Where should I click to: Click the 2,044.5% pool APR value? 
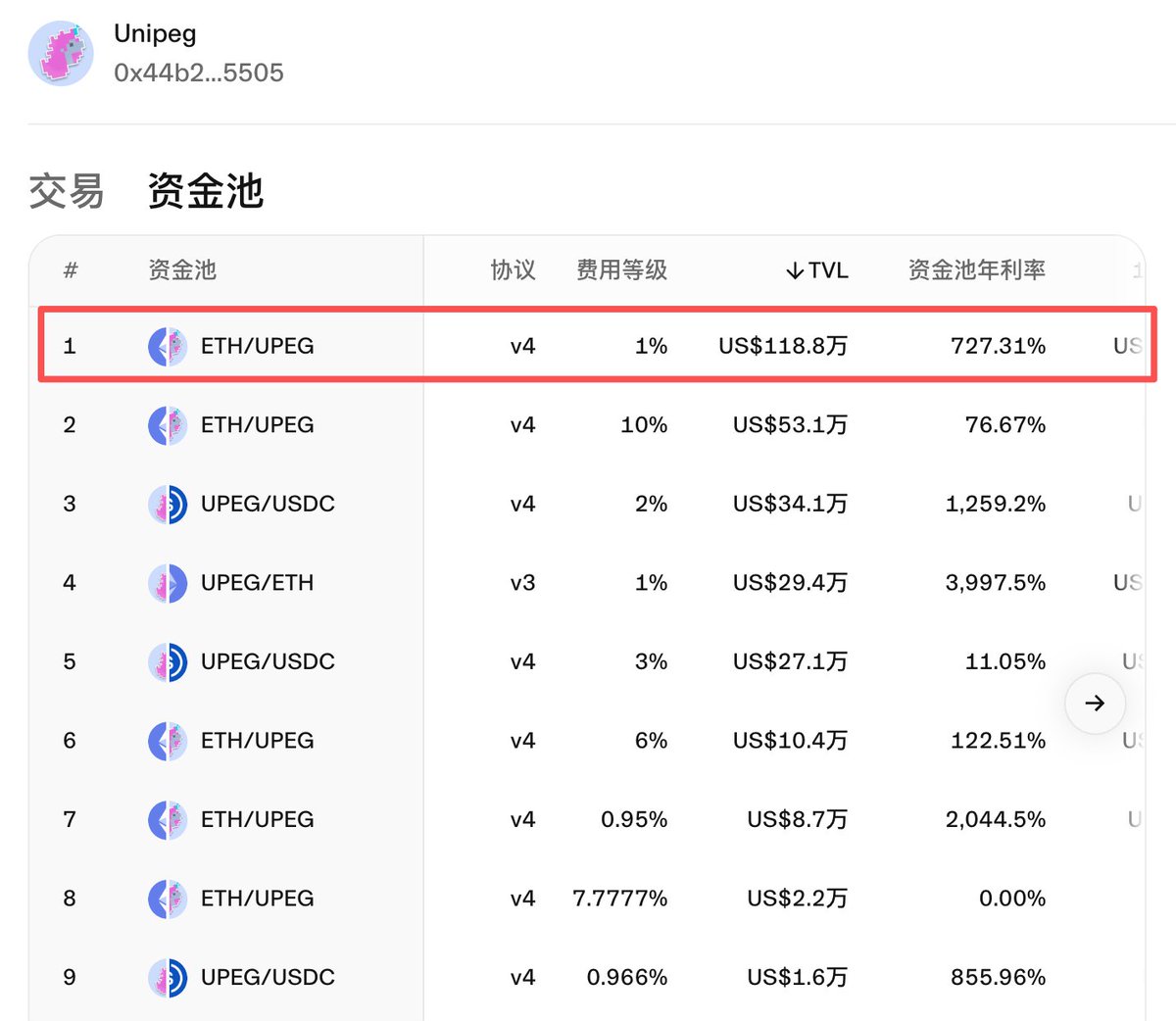click(996, 819)
